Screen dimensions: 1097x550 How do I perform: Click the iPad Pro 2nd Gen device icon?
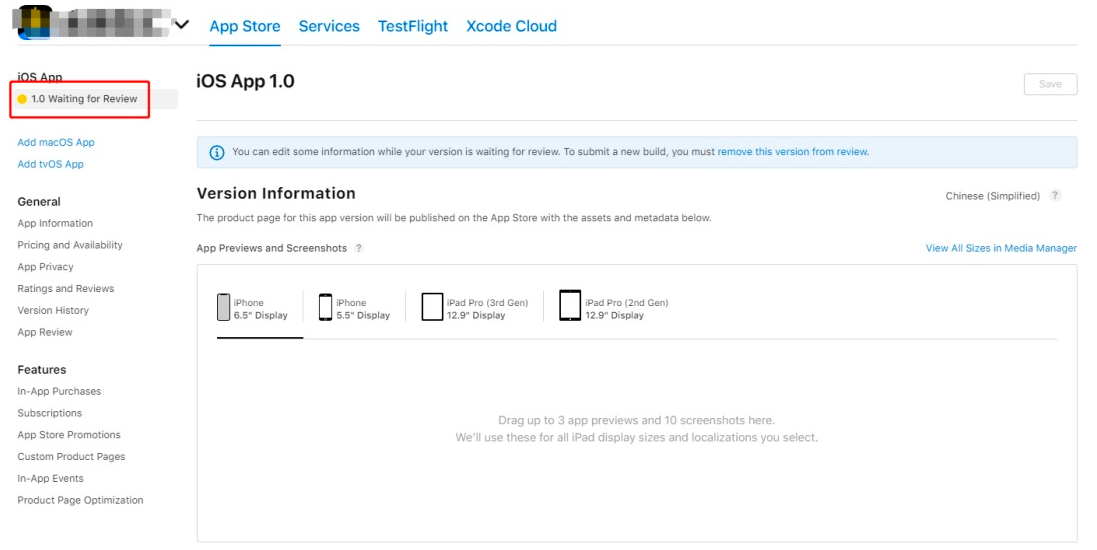(x=570, y=306)
